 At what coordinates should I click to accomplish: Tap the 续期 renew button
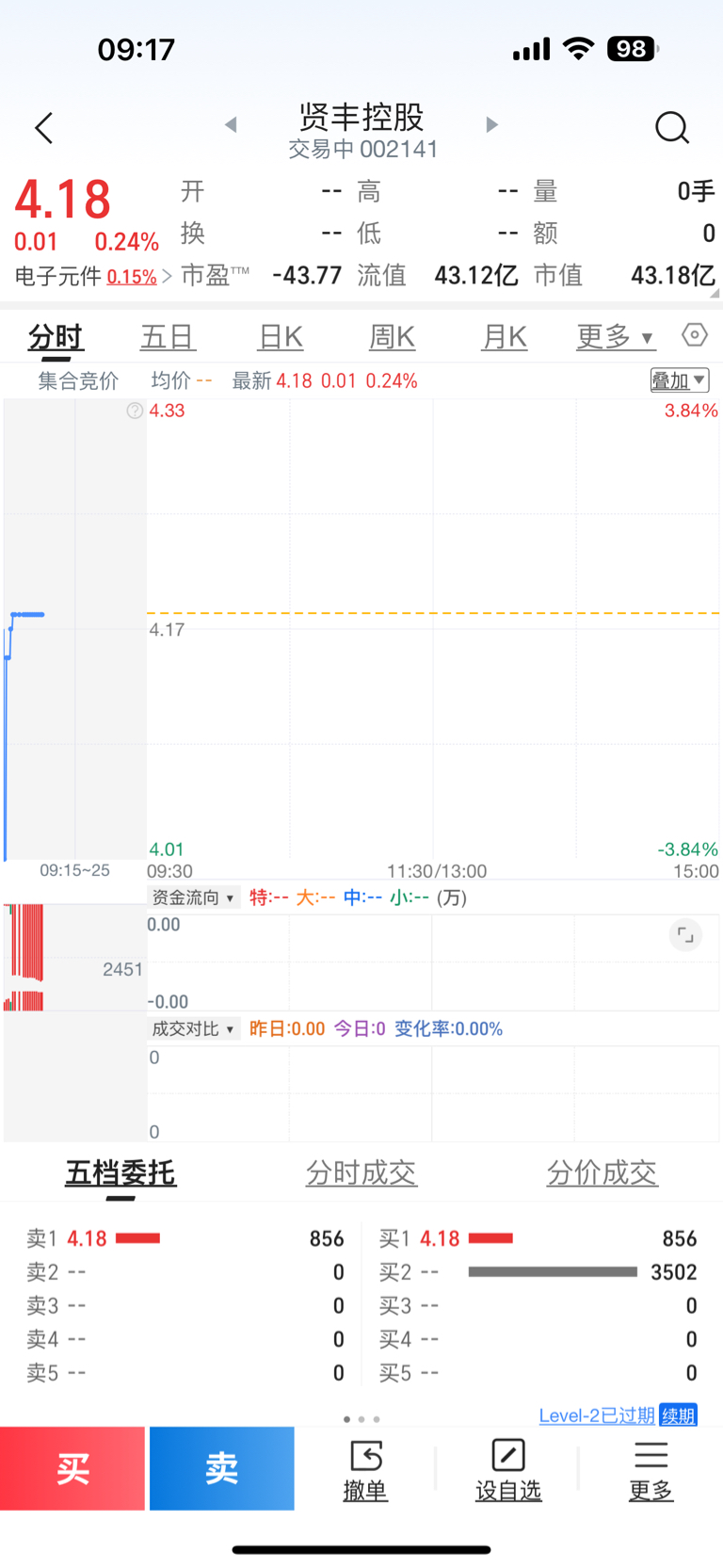click(679, 1415)
